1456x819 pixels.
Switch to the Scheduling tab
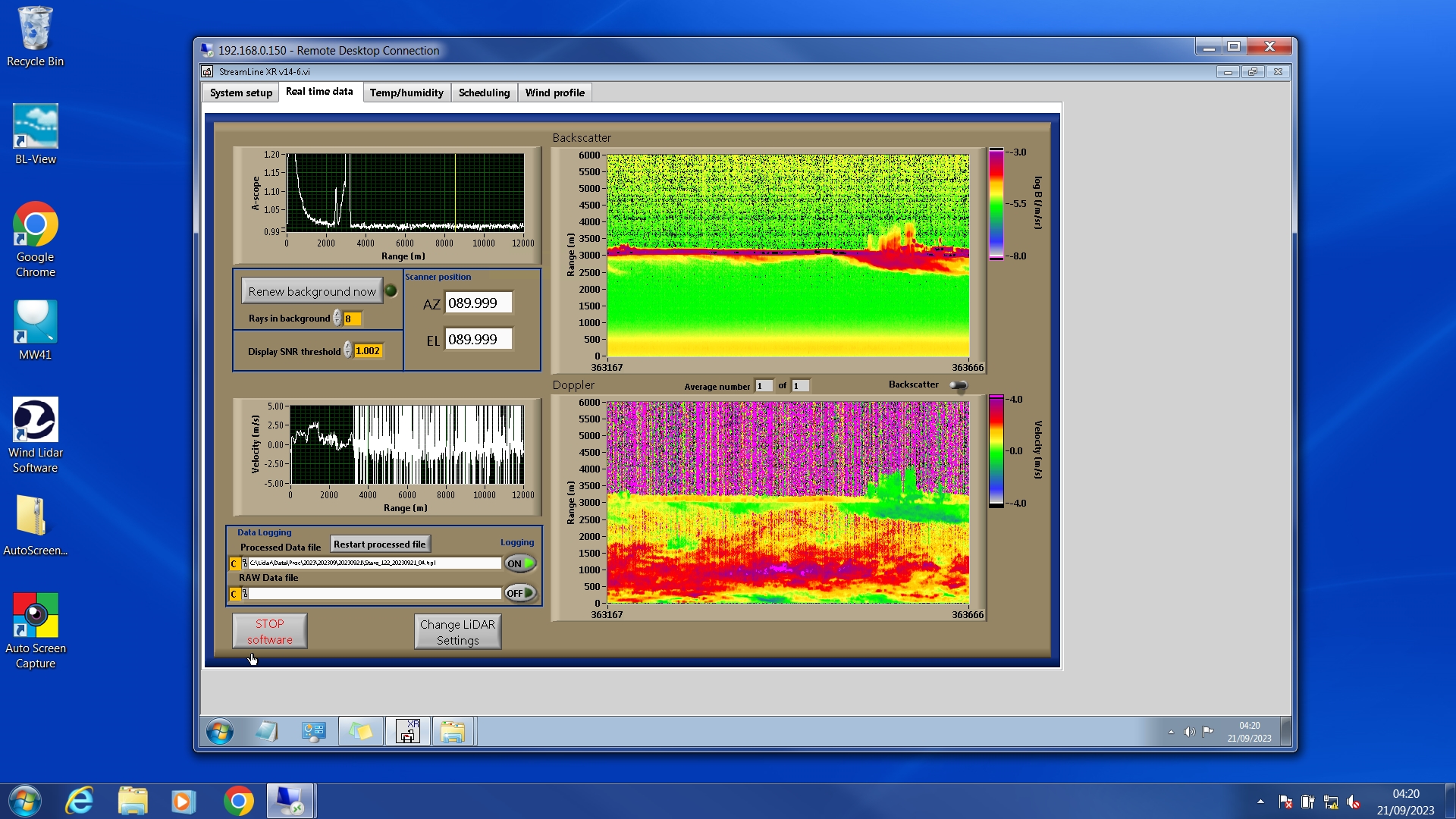(484, 93)
